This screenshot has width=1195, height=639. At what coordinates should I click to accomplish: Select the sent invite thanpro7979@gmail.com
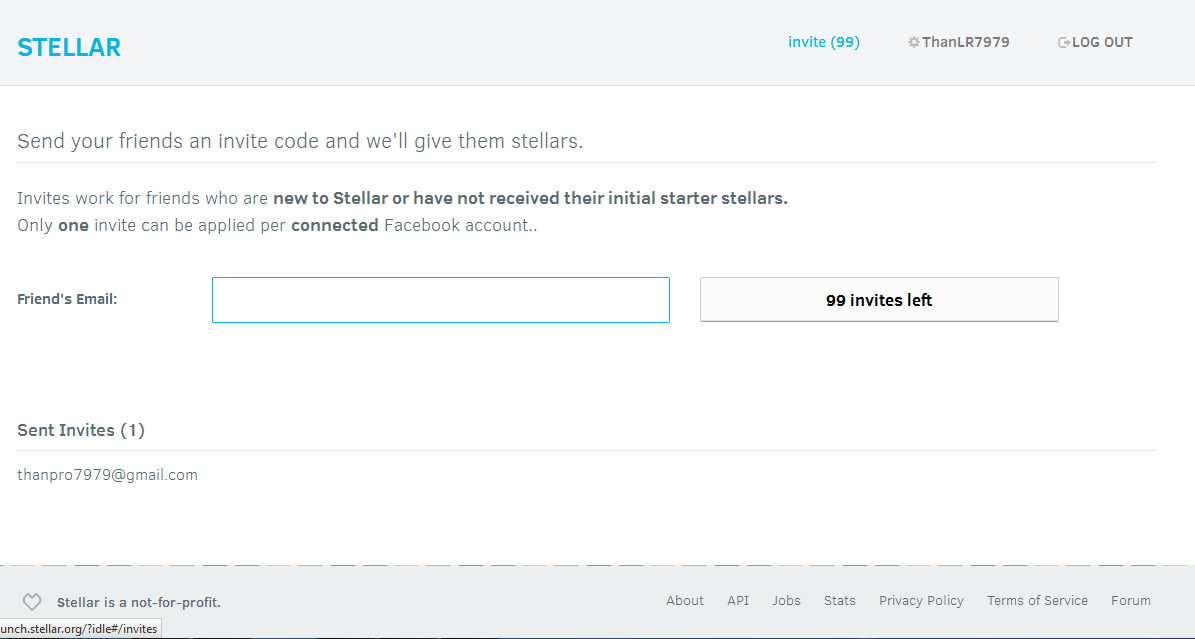(x=107, y=475)
